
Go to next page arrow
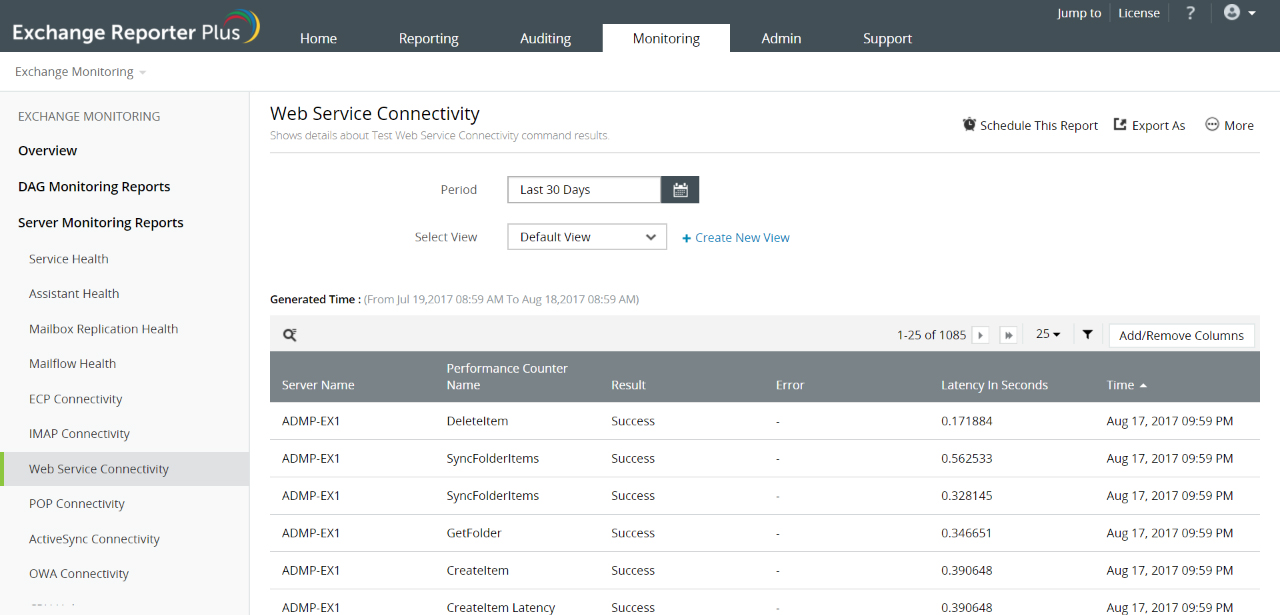click(x=981, y=335)
